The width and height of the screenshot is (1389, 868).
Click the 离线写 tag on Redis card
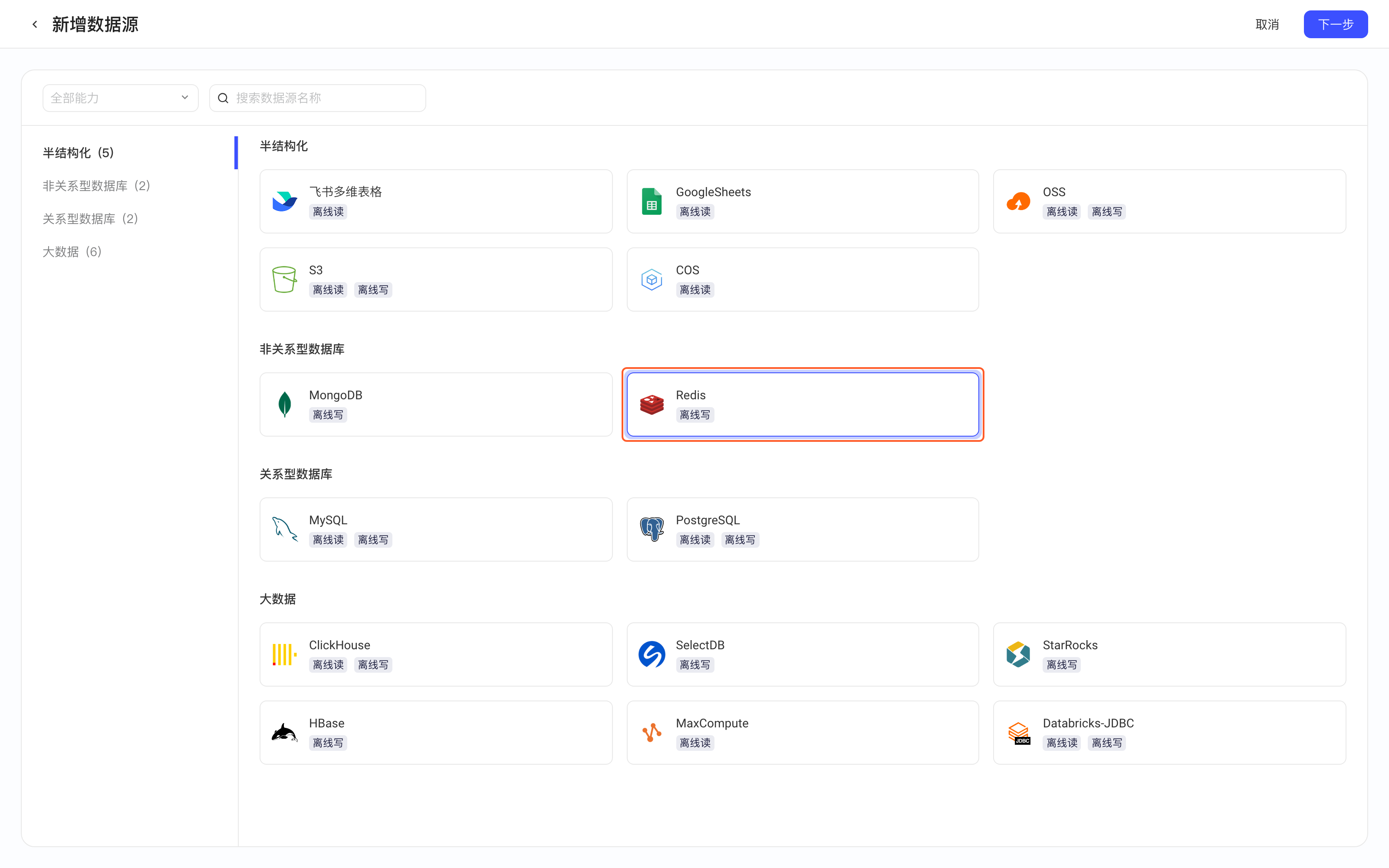(695, 414)
